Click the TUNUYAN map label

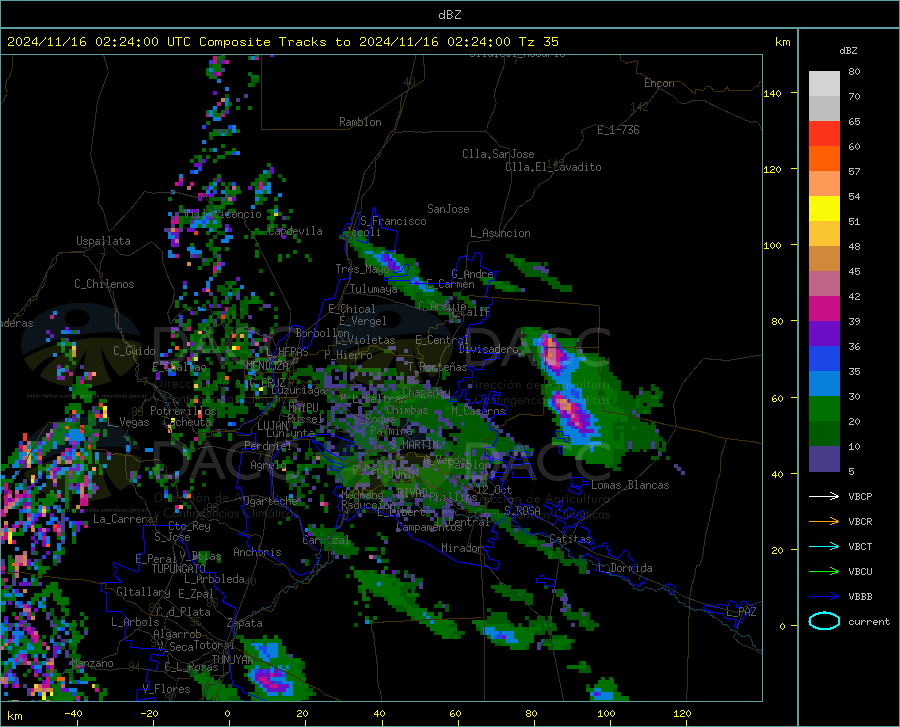click(232, 659)
